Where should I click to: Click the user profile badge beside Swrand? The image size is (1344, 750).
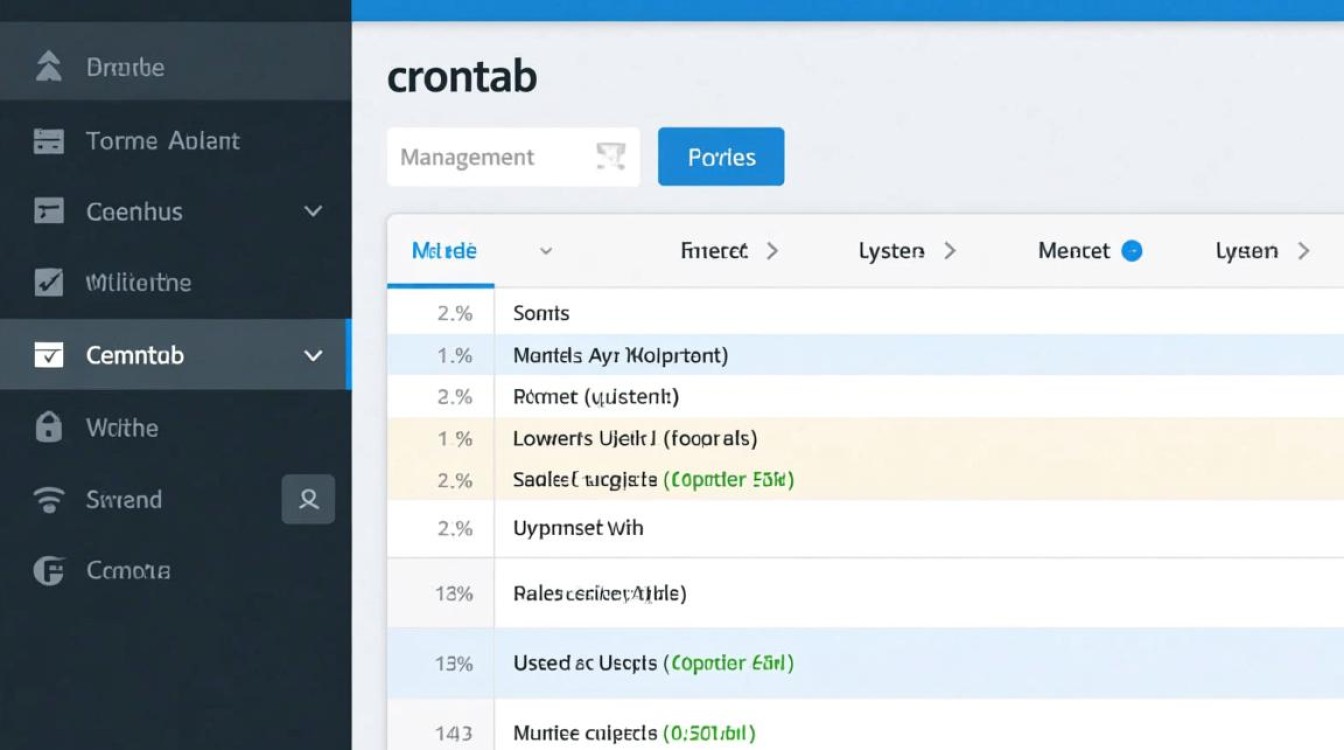click(308, 499)
